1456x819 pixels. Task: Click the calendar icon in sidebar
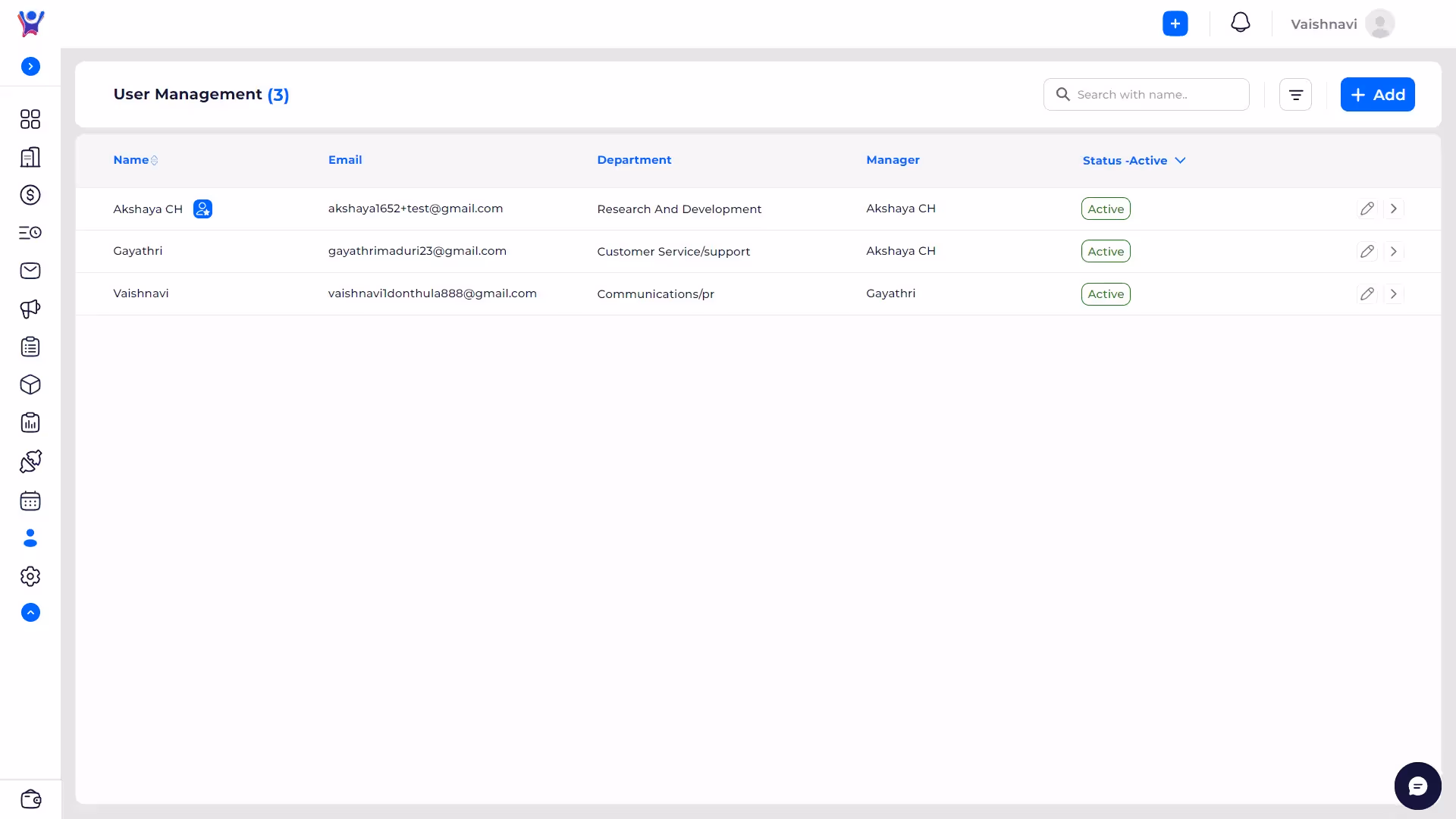click(x=30, y=500)
